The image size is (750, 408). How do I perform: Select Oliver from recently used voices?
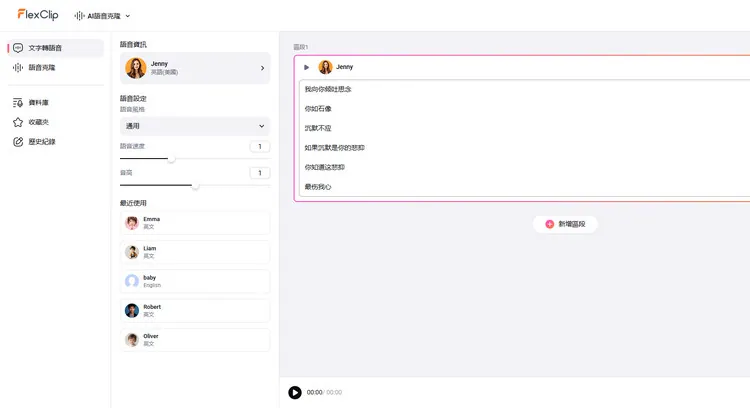click(x=195, y=340)
